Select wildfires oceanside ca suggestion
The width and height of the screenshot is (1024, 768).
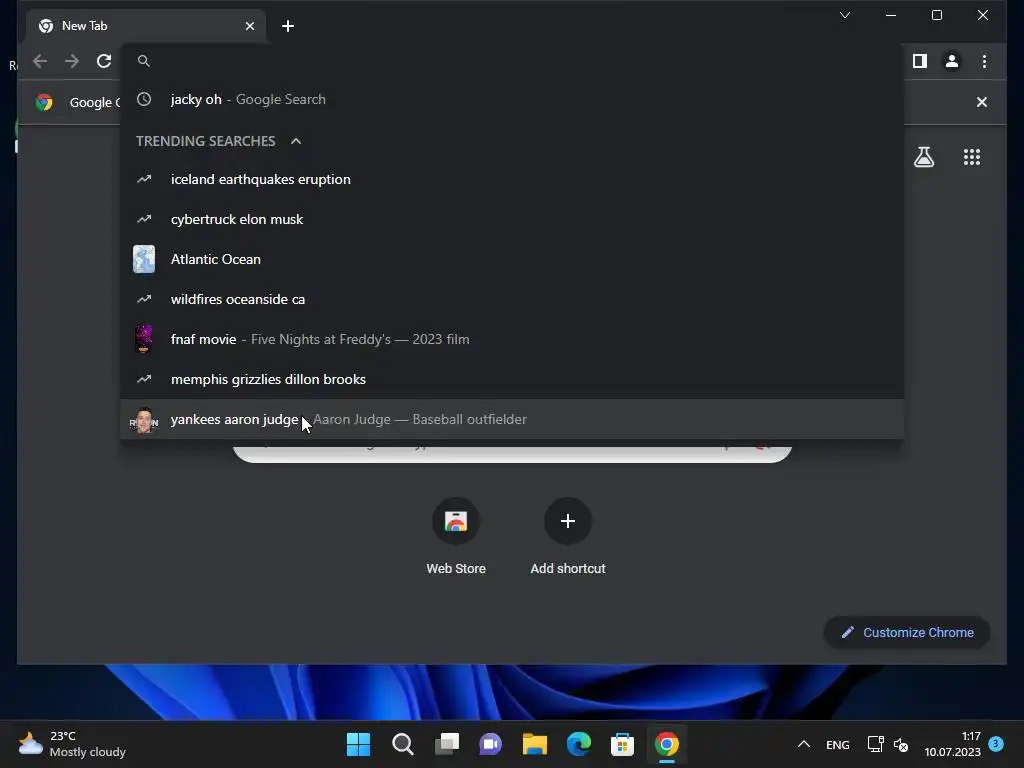[512, 299]
